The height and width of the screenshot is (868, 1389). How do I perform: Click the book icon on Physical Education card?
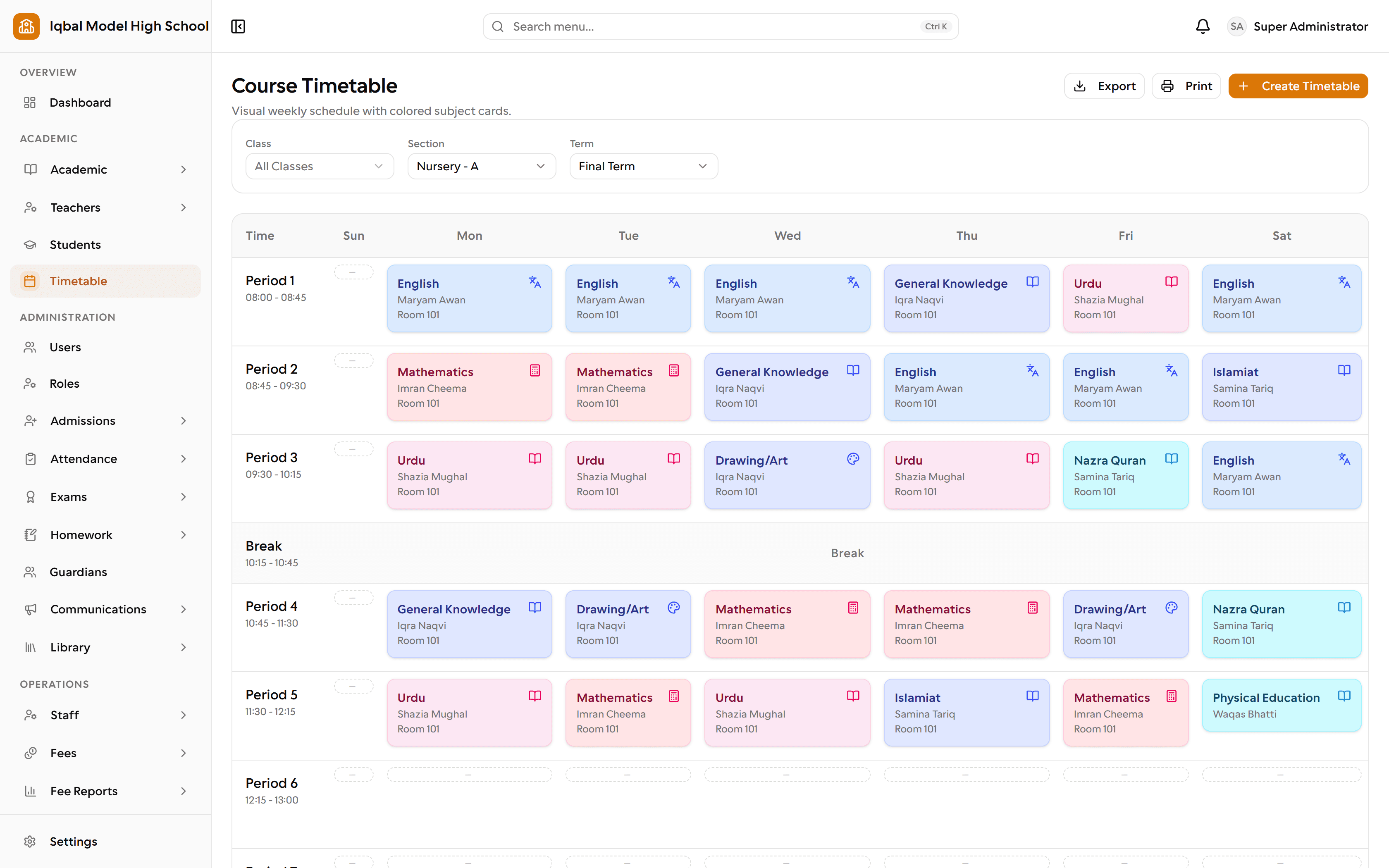pos(1344,696)
